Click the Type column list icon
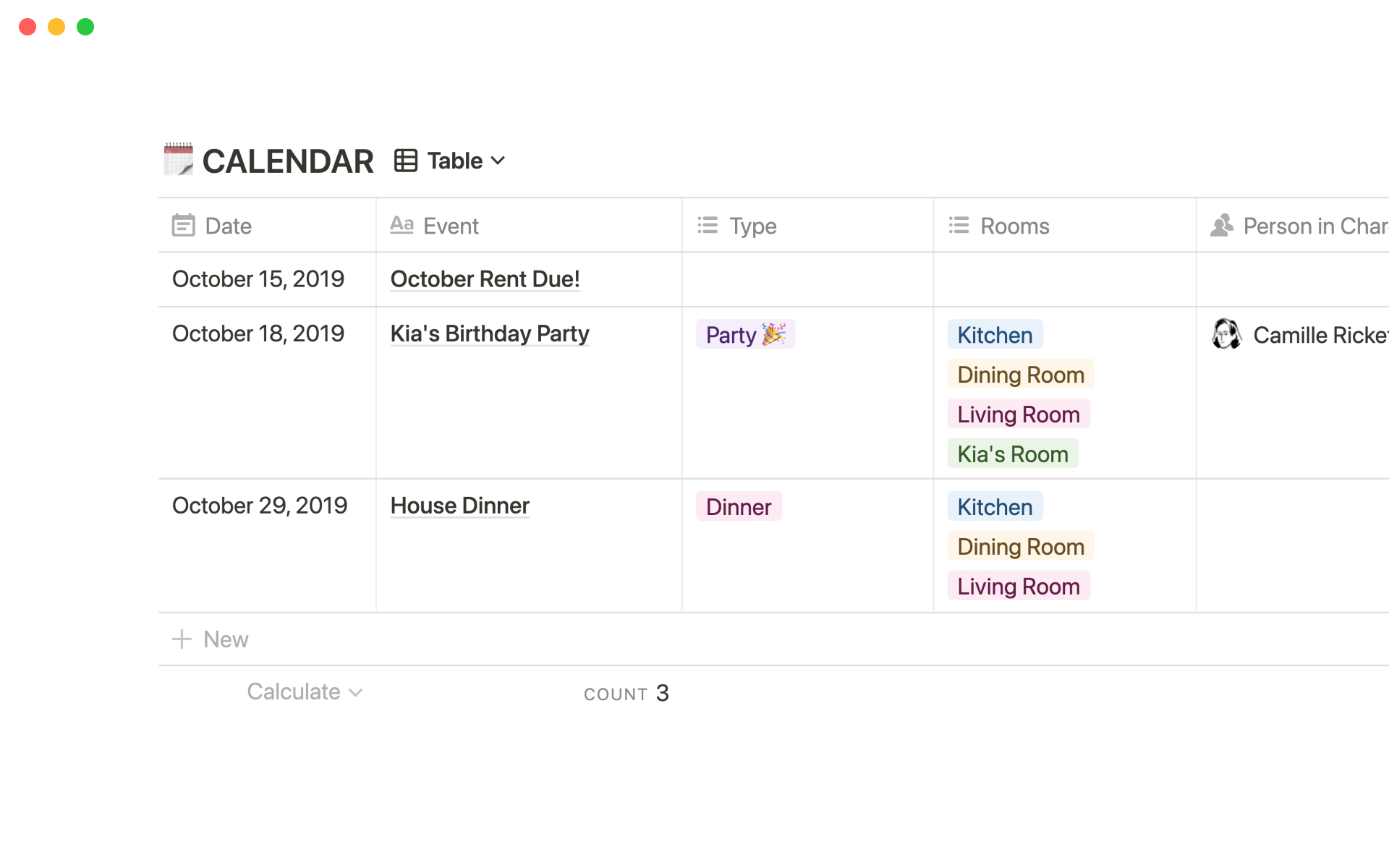The width and height of the screenshot is (1389, 868). 707,226
